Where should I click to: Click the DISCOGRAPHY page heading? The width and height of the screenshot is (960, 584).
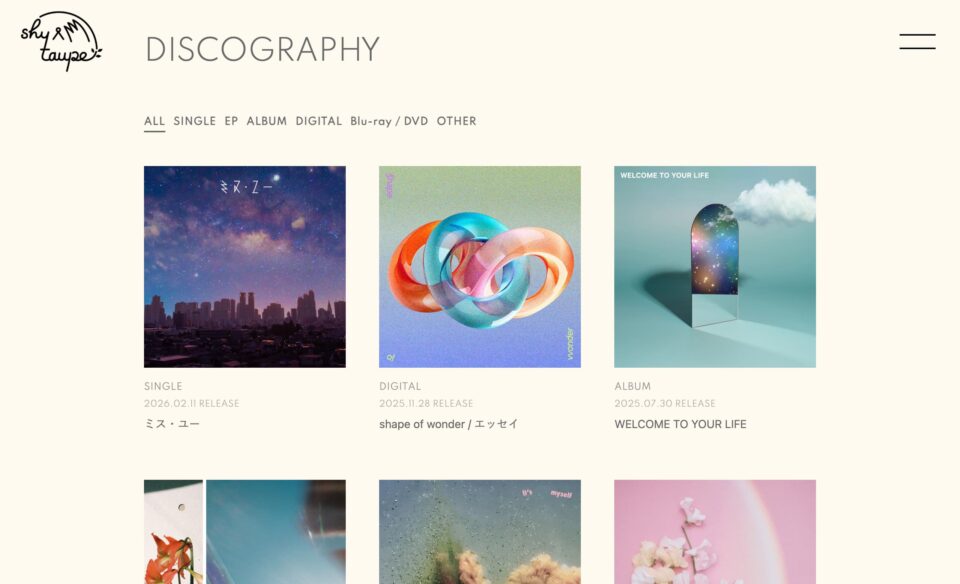[263, 49]
